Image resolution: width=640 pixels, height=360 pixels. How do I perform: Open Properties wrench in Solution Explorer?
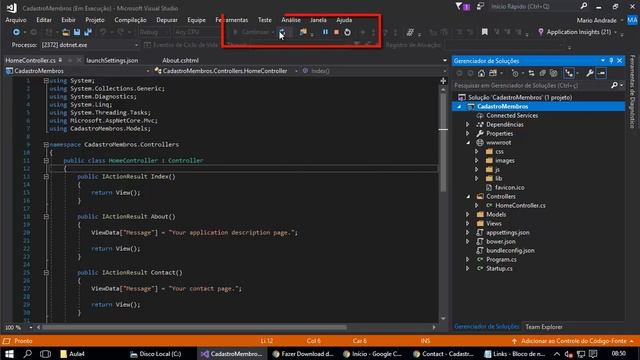pos(590,73)
